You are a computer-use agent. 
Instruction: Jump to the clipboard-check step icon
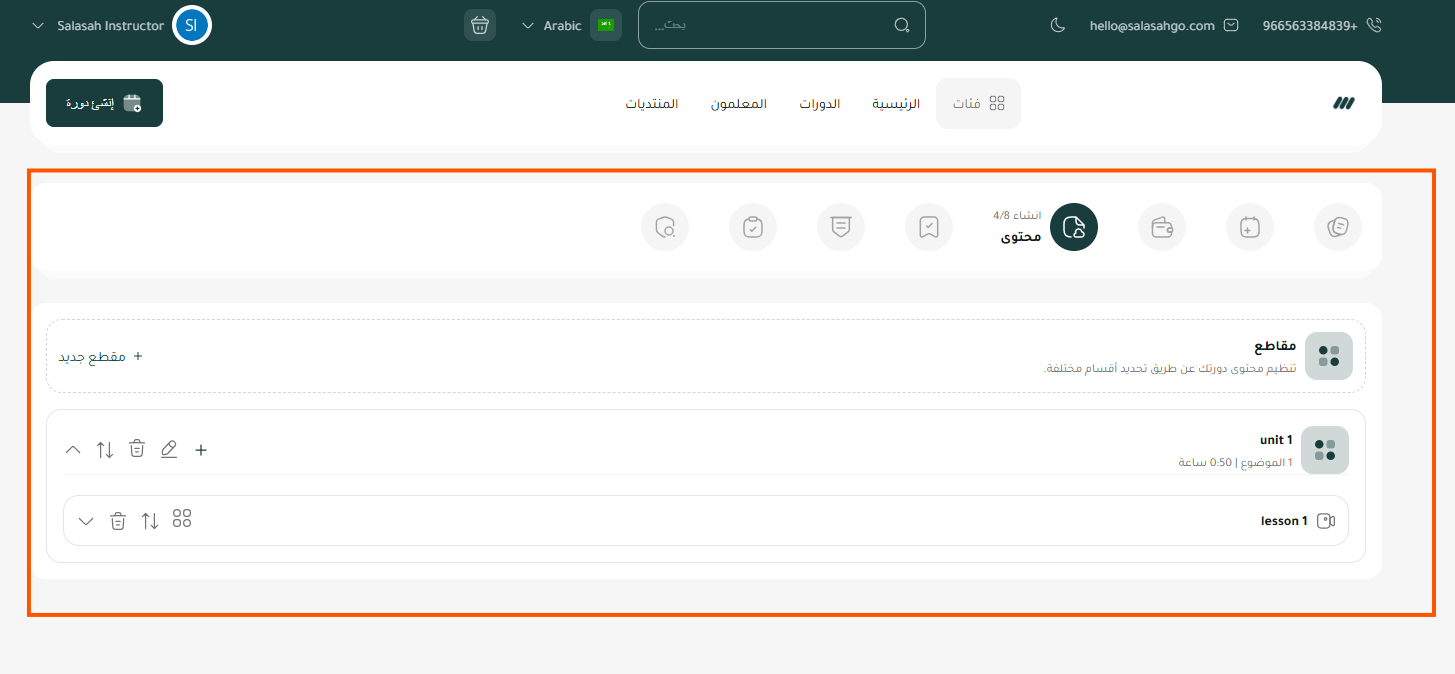(753, 227)
